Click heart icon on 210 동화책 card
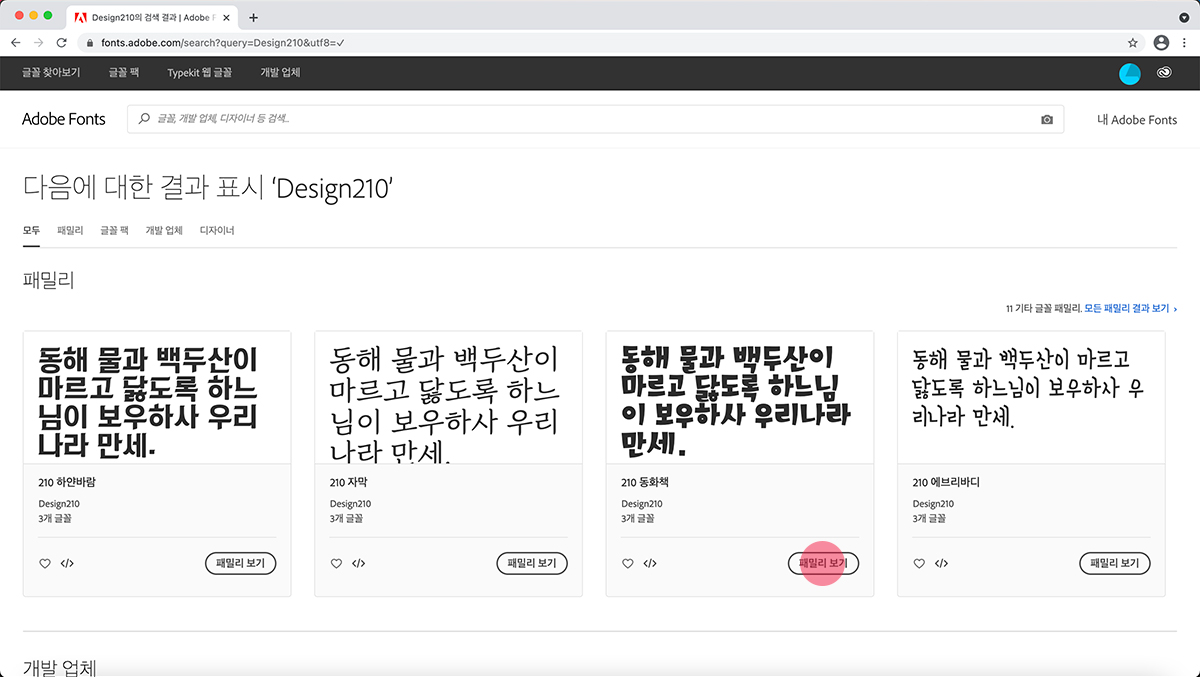Image resolution: width=1200 pixels, height=677 pixels. [628, 564]
